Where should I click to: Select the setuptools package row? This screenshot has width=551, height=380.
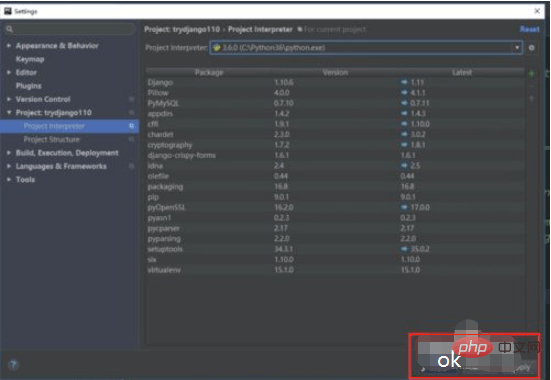tap(335, 249)
